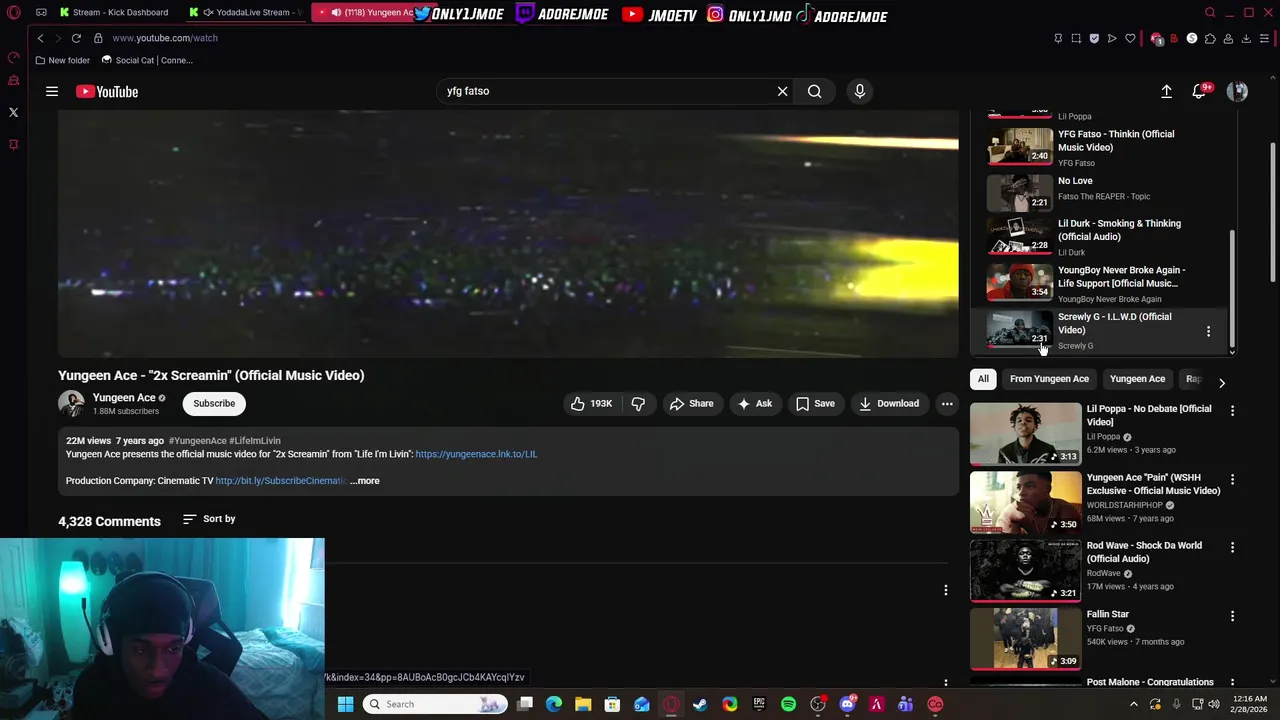Image resolution: width=1280 pixels, height=720 pixels.
Task: Show more filter chips with arrow
Action: coord(1221,381)
